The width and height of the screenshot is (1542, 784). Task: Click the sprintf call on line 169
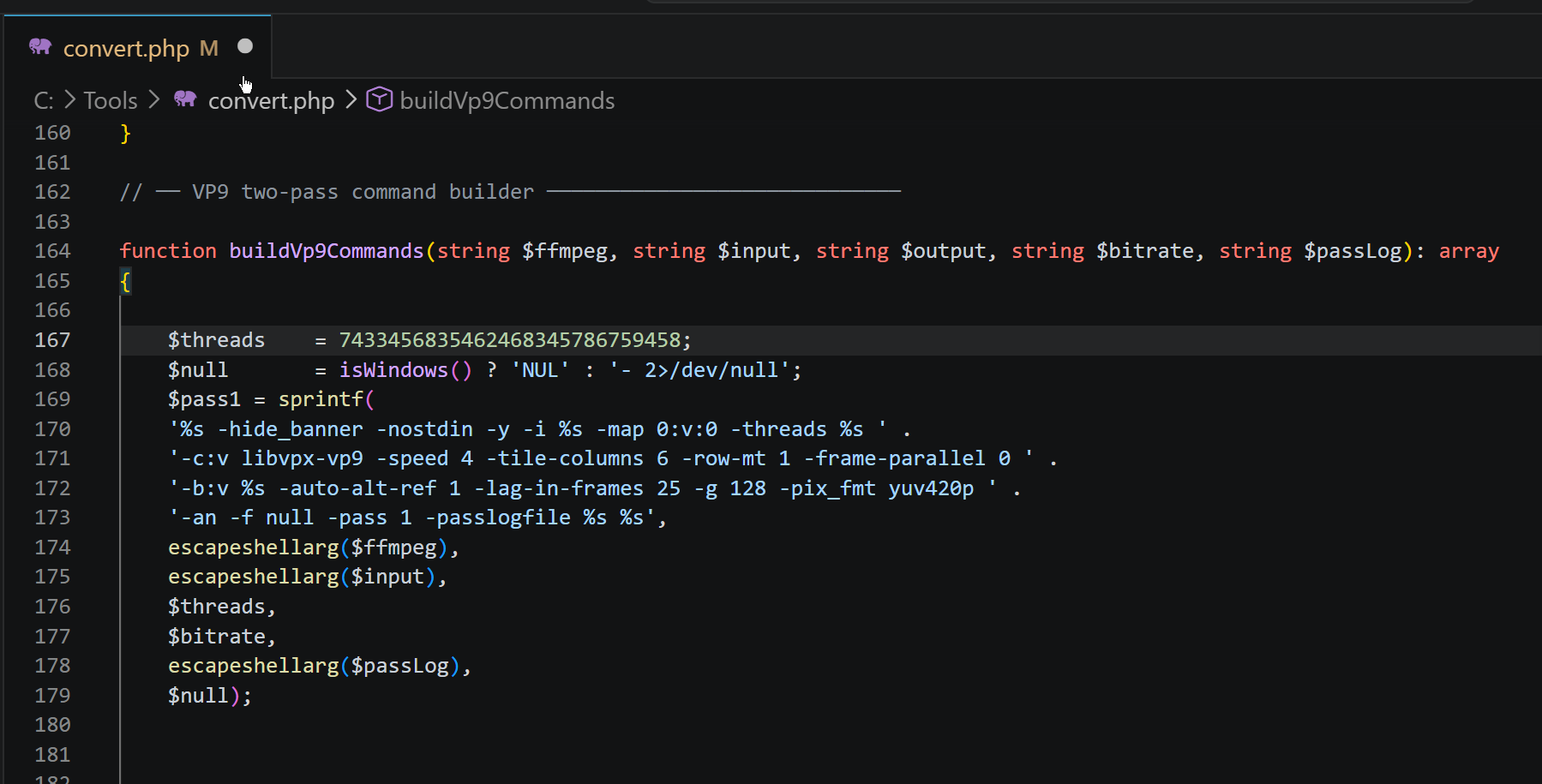(x=321, y=399)
